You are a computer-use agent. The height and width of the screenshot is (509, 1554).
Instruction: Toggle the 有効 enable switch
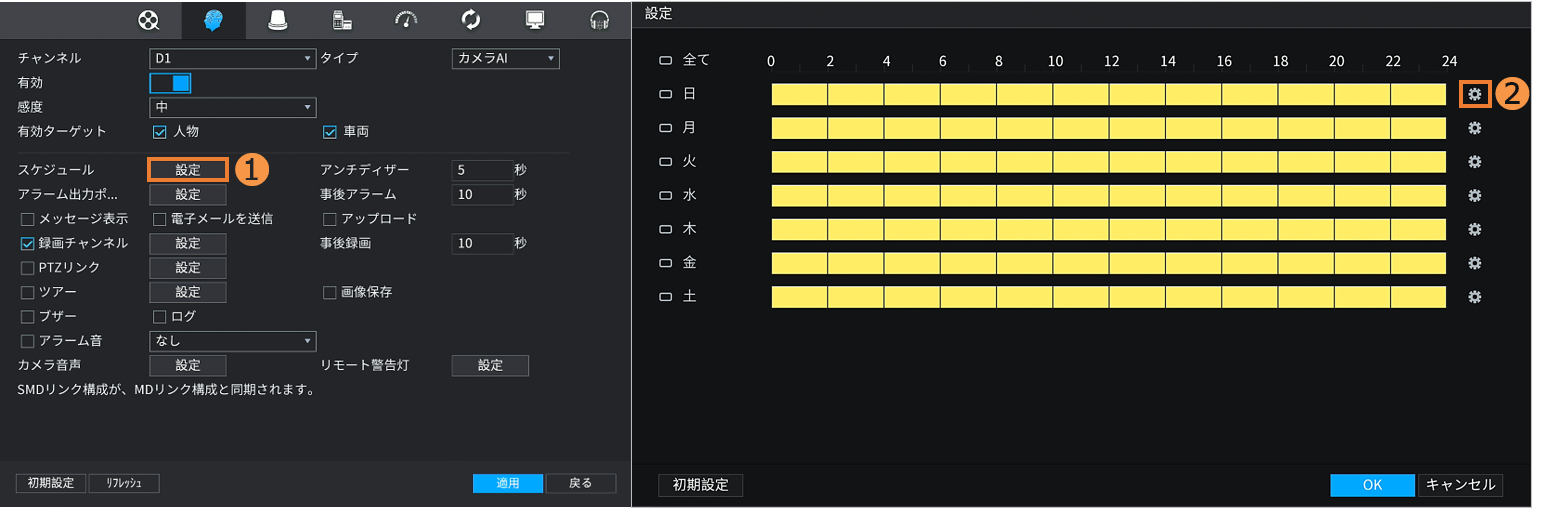tap(170, 83)
